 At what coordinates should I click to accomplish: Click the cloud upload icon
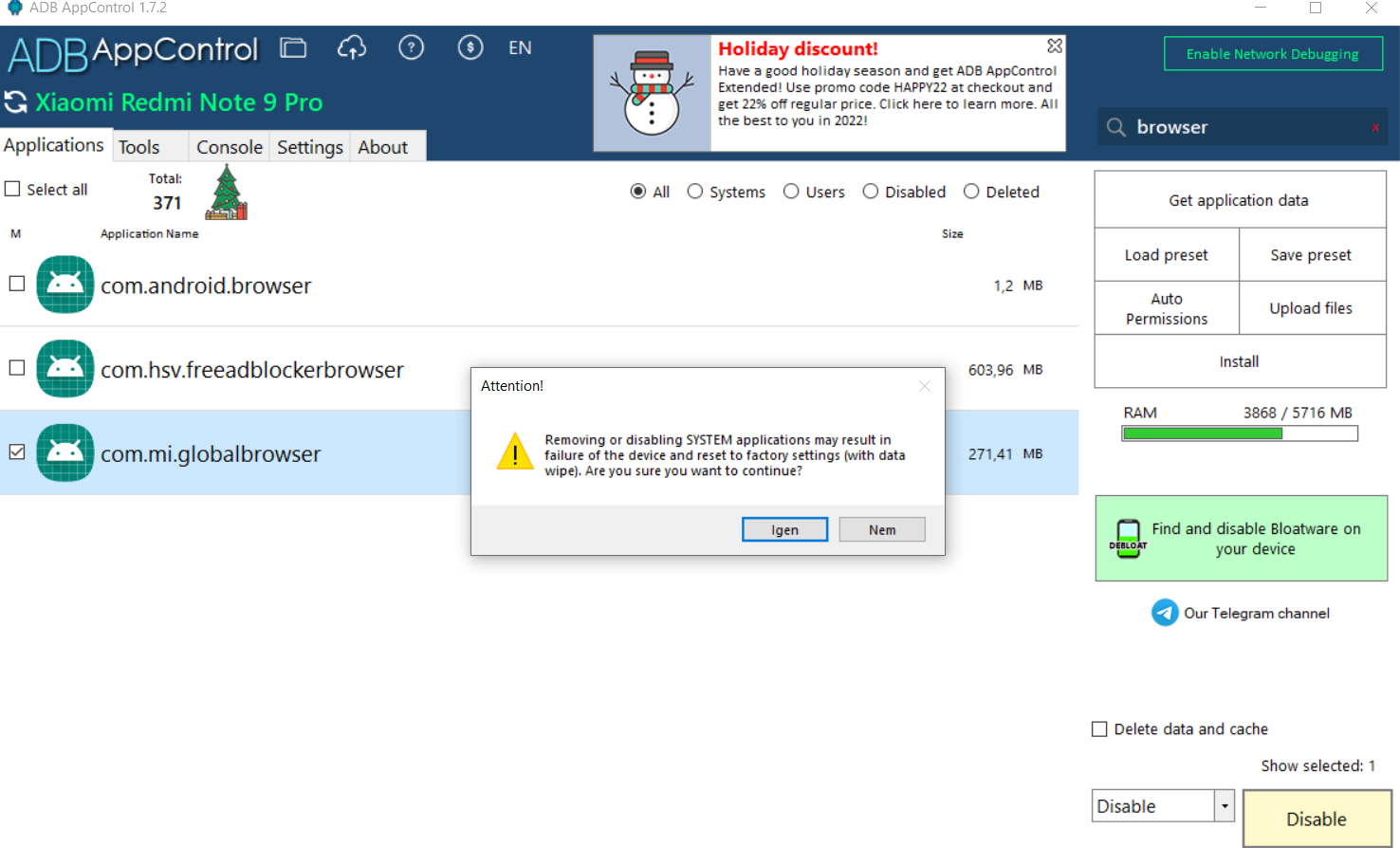coord(352,47)
